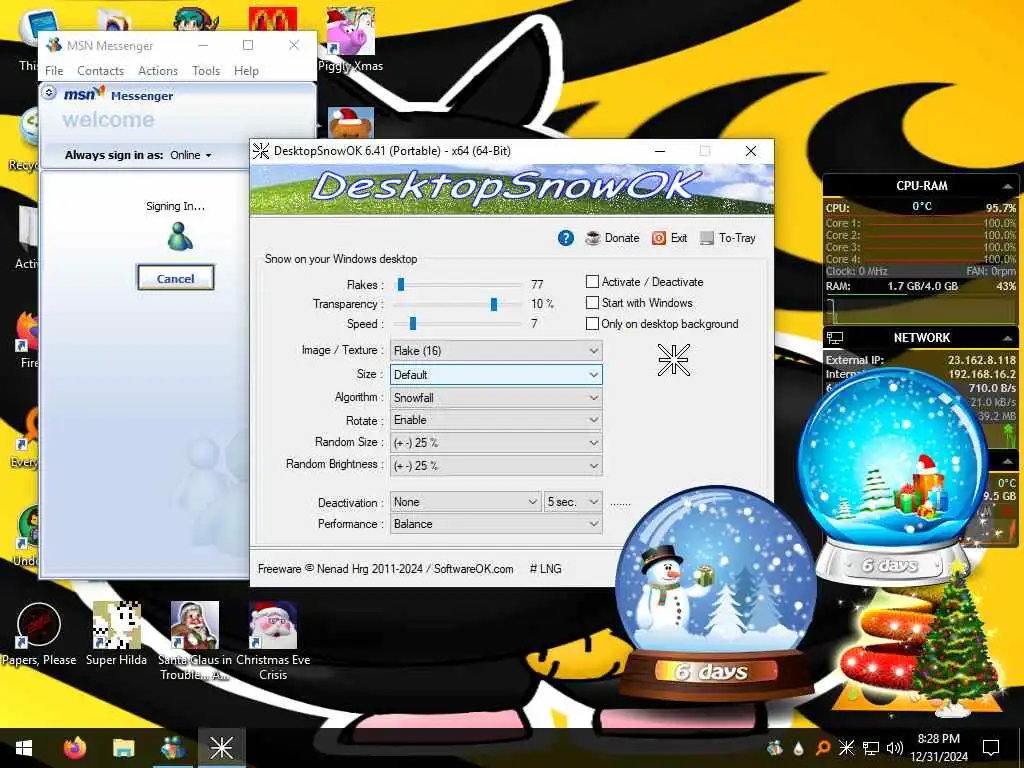This screenshot has height=768, width=1024.
Task: Open the 5 sec. dropdown
Action: click(573, 502)
